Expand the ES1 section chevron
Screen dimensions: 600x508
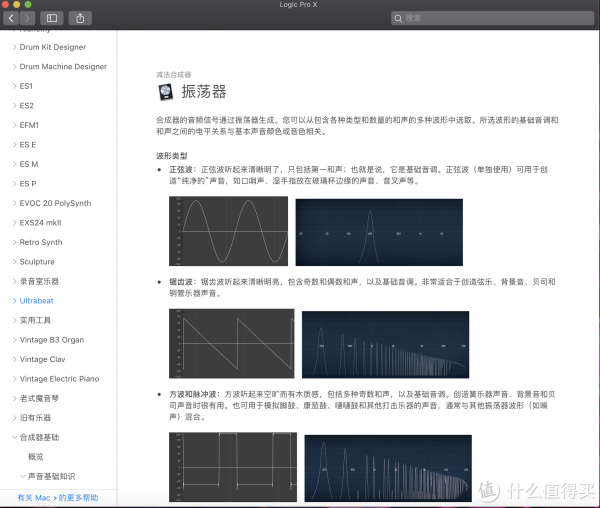[x=15, y=86]
